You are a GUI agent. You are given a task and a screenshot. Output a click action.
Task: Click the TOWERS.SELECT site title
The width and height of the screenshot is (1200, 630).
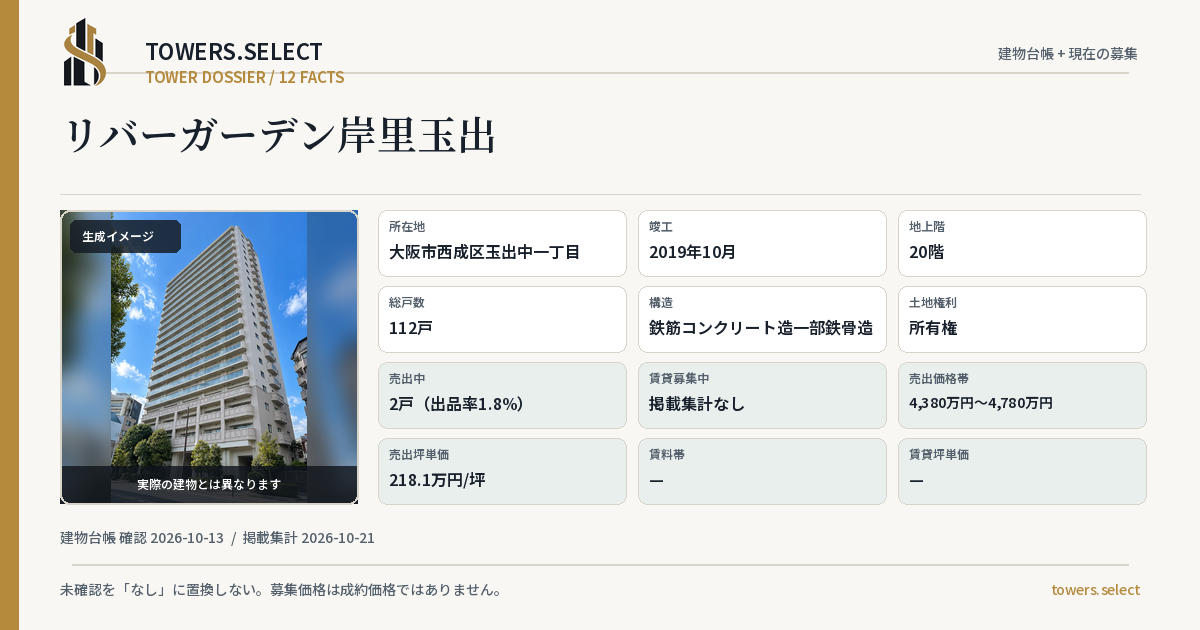tap(234, 52)
